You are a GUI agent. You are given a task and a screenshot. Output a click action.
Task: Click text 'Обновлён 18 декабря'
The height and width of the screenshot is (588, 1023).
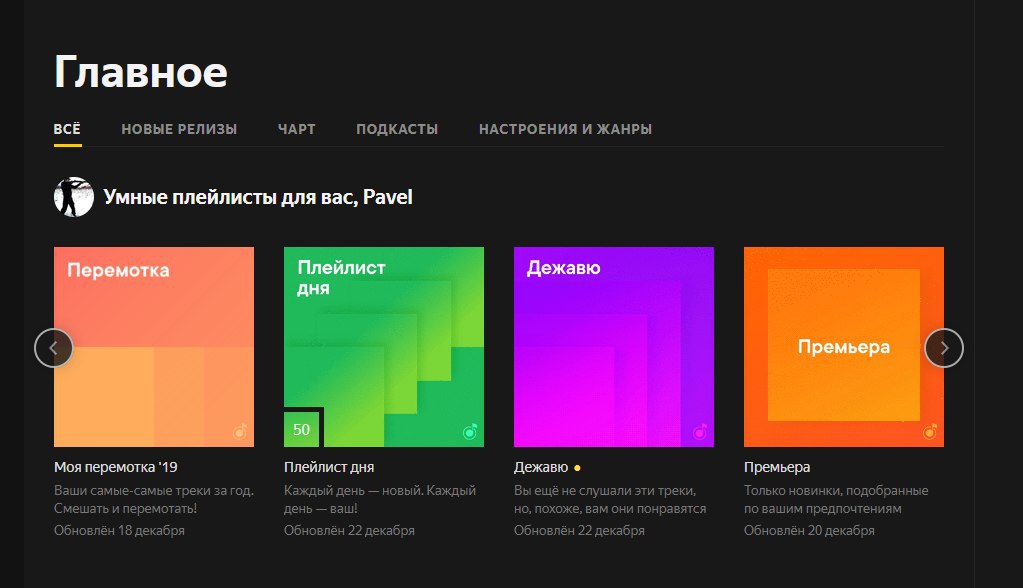pos(119,531)
